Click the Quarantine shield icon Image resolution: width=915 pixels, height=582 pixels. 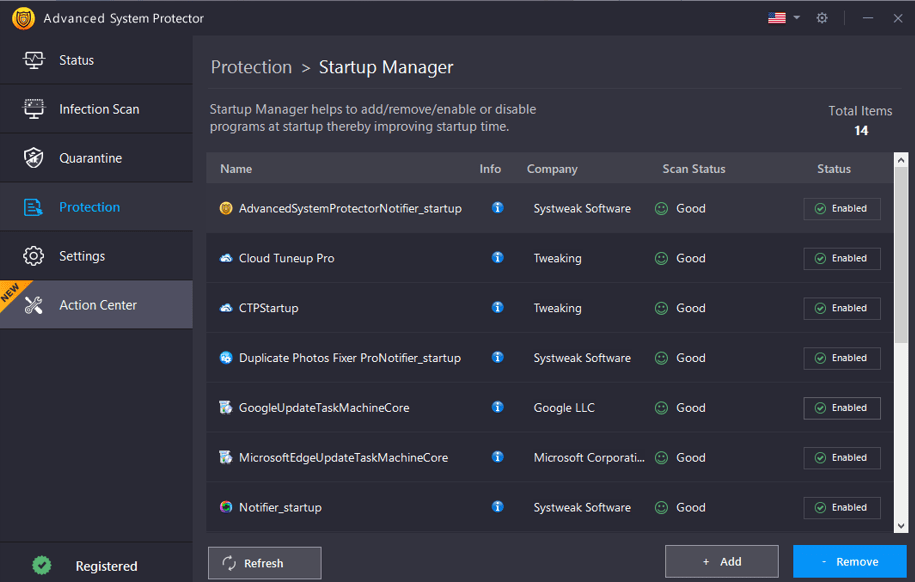tap(33, 158)
